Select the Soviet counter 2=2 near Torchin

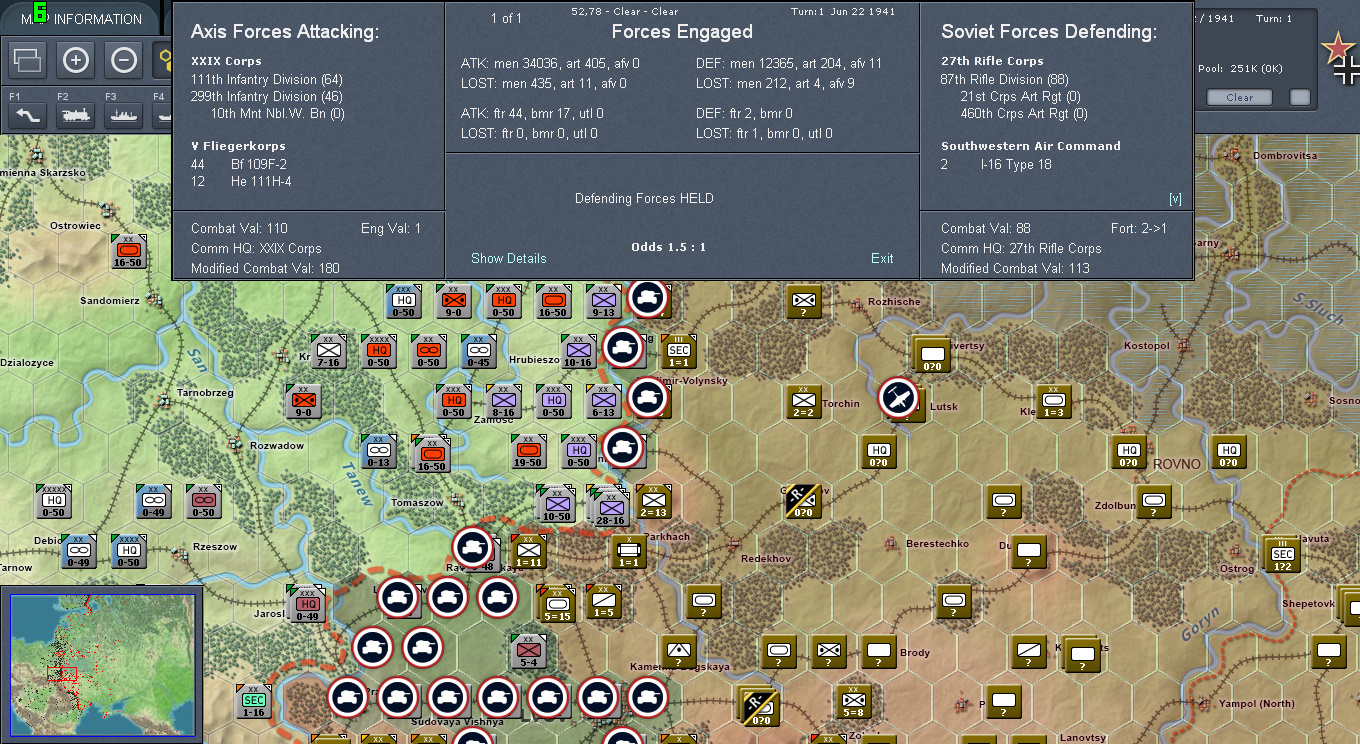[x=803, y=401]
